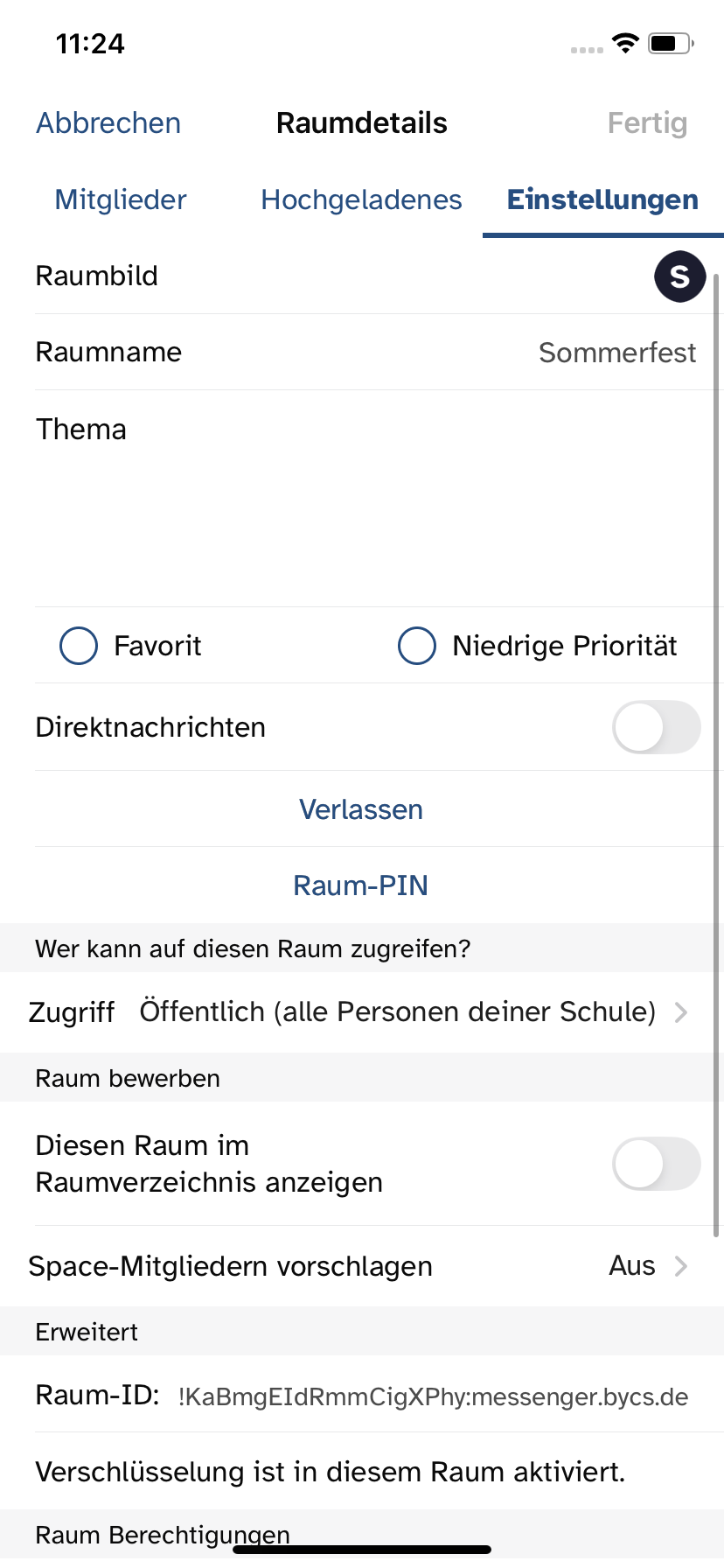Open the Aus value for Space suggestions
The height and width of the screenshot is (1568, 724).
coord(631,1266)
